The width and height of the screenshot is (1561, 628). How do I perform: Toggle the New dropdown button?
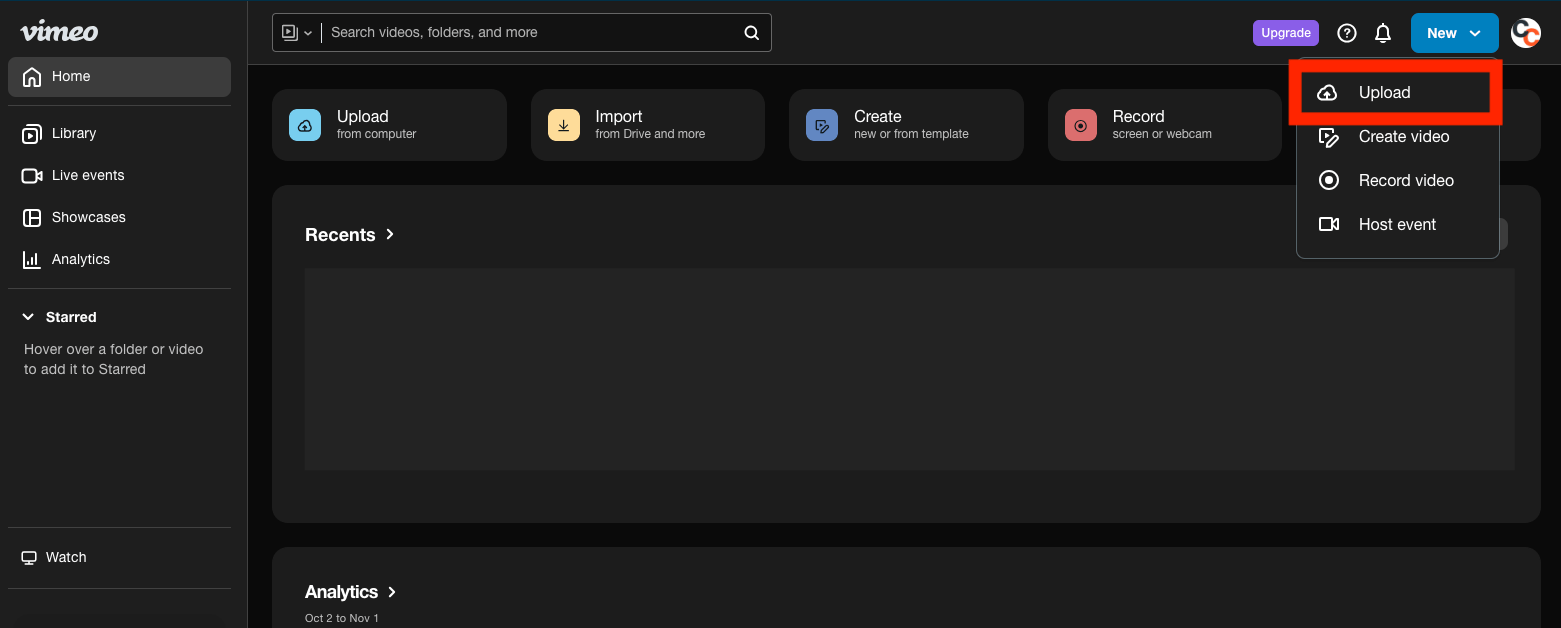pos(1454,33)
